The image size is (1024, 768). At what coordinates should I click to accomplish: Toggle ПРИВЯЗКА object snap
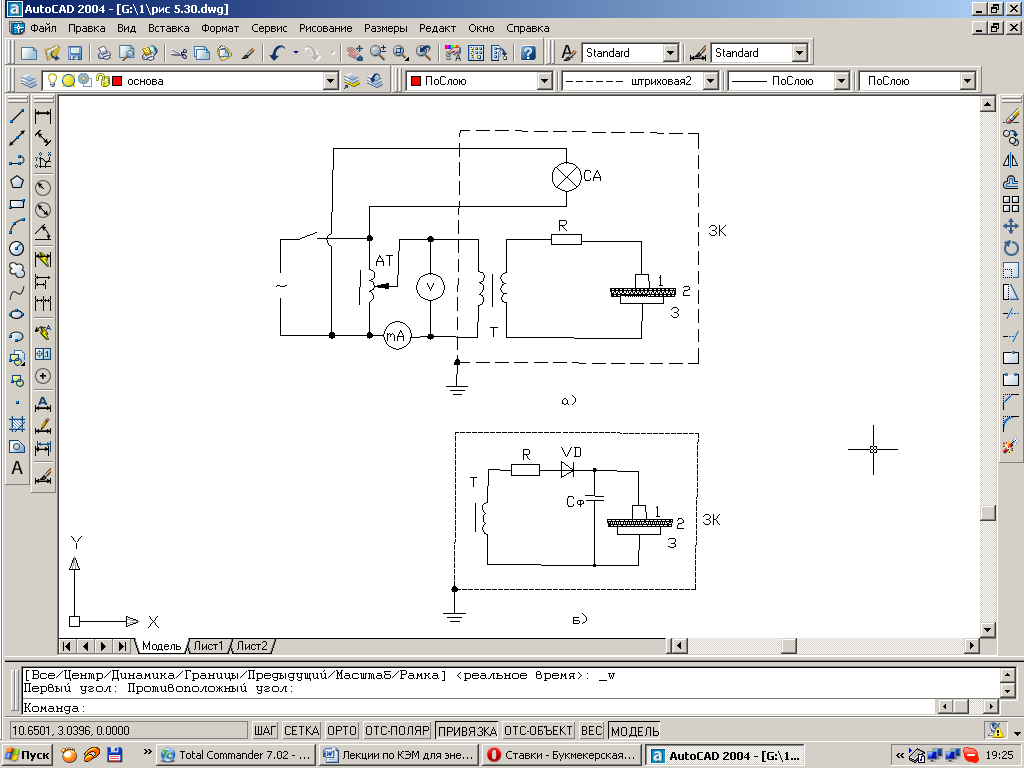[x=468, y=731]
